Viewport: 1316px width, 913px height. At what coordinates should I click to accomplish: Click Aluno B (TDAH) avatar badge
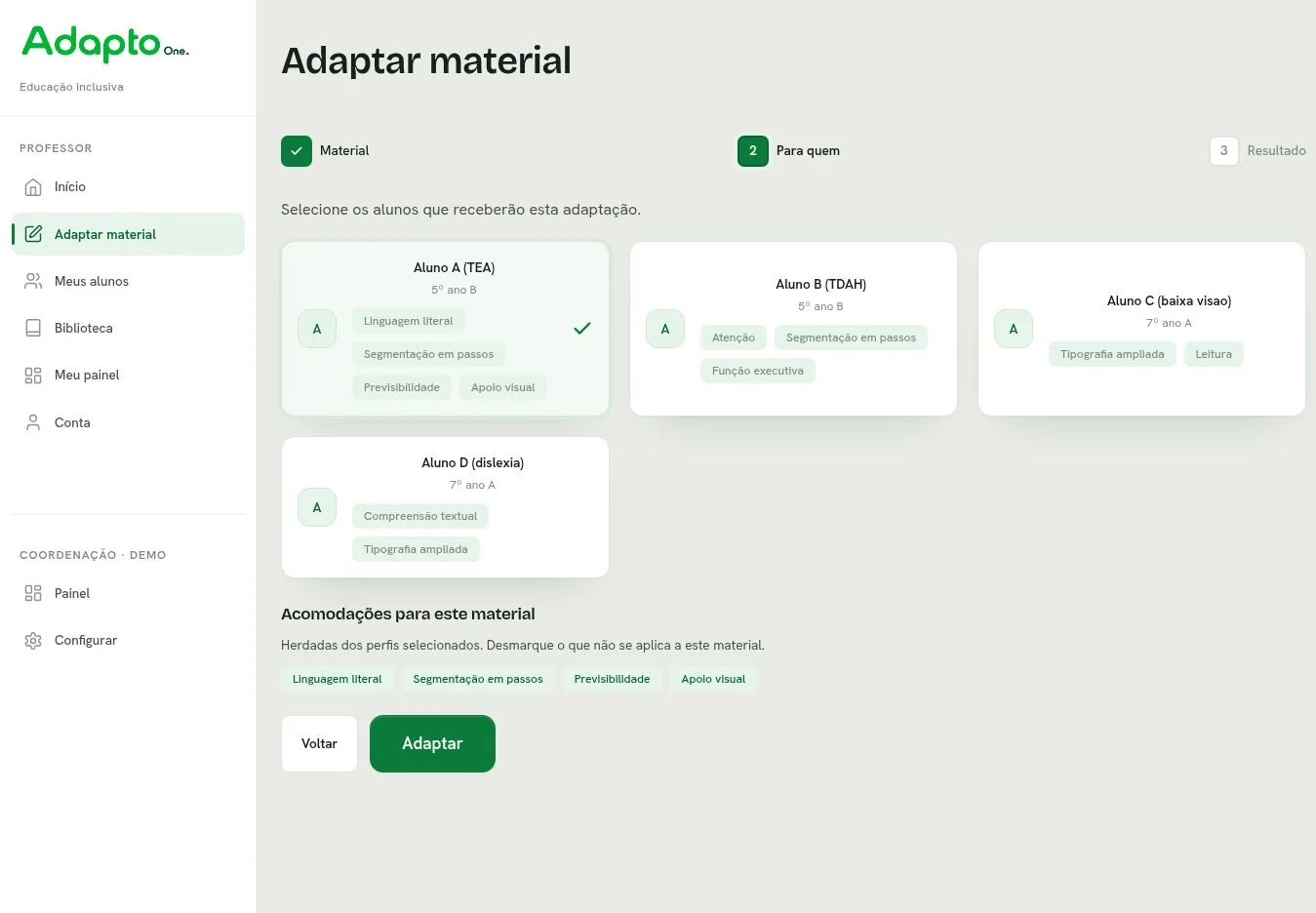point(665,329)
